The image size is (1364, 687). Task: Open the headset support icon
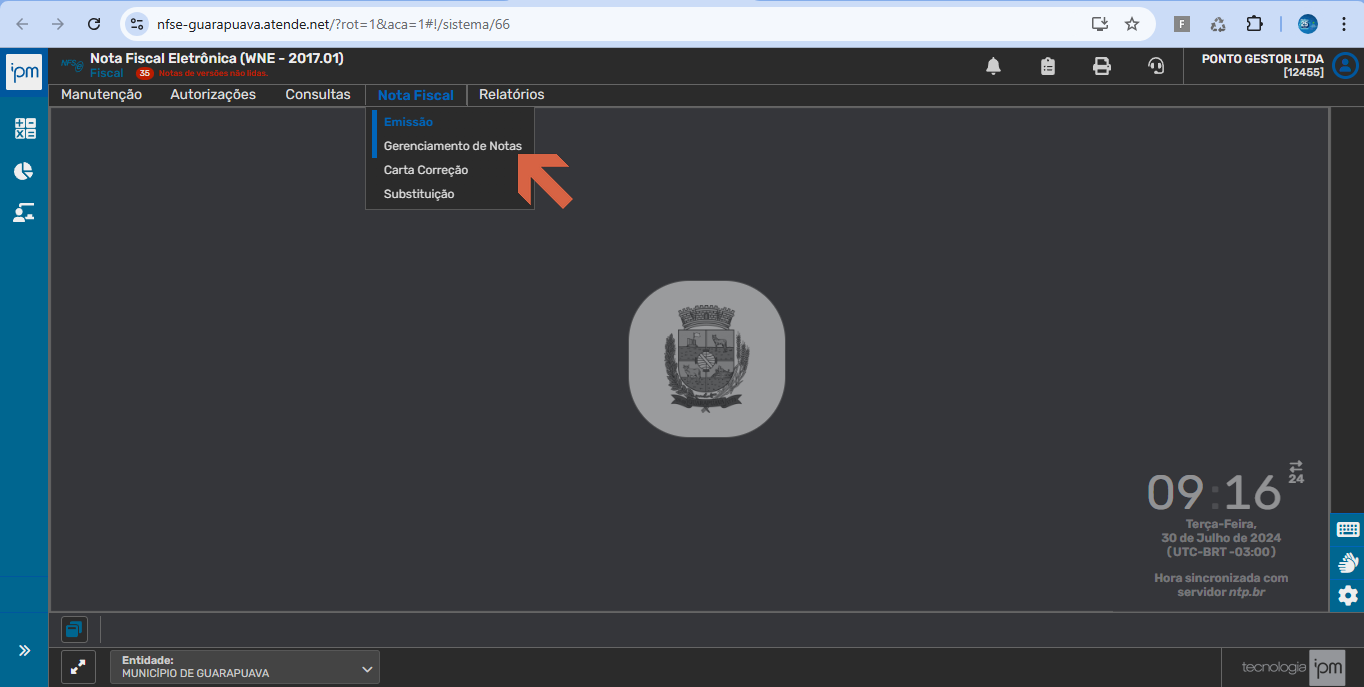pos(1156,66)
